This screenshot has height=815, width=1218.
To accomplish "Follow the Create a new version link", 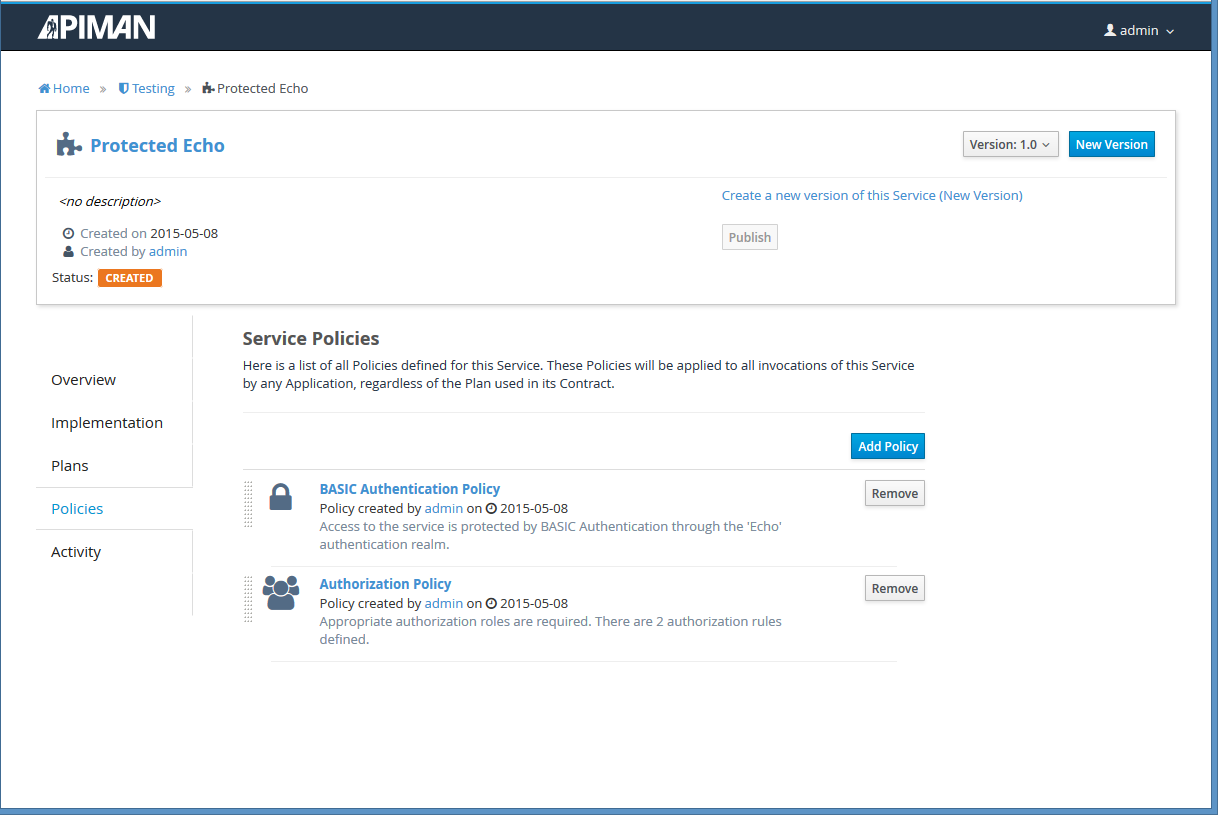I will (x=872, y=195).
